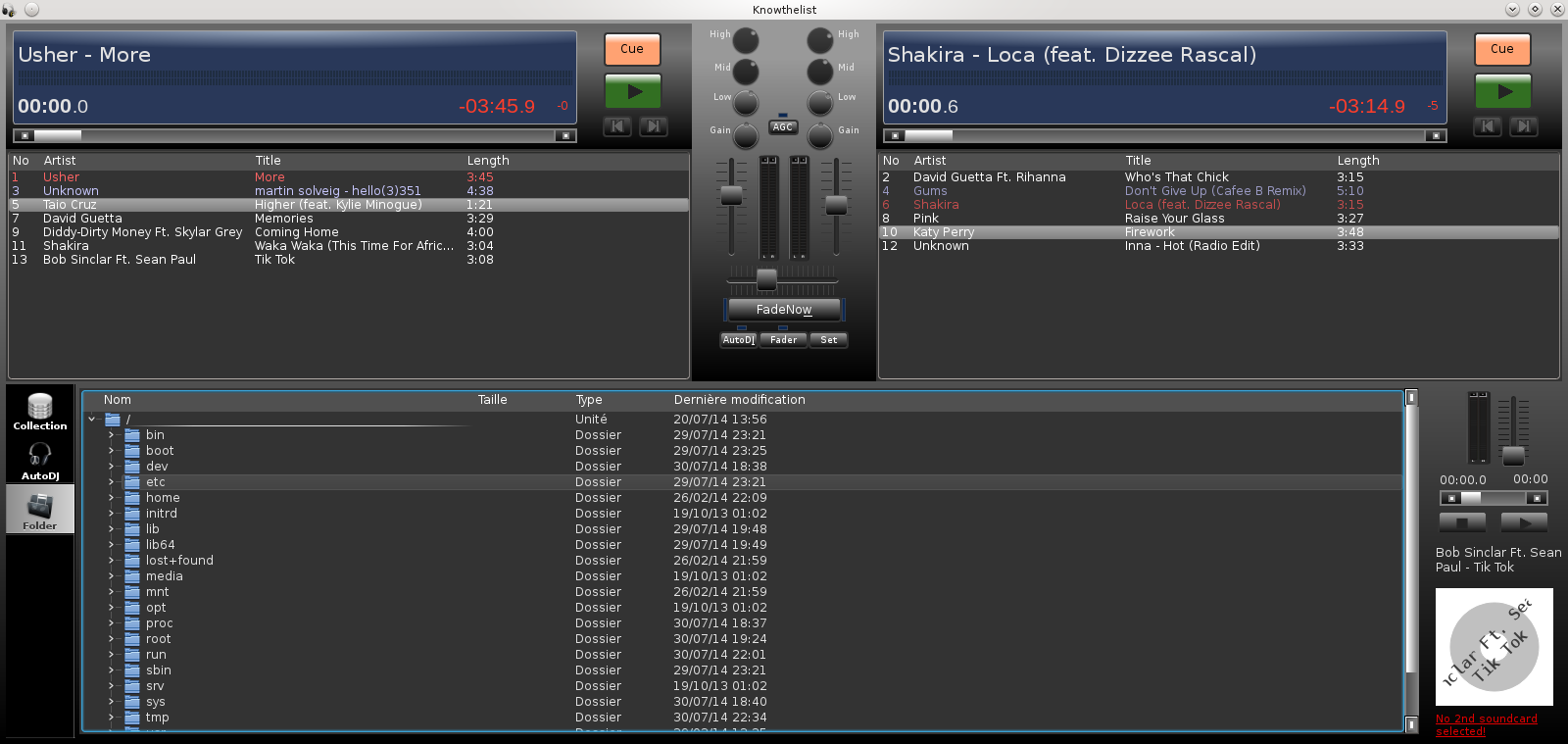
Task: Click the right channel volume fader
Action: coord(836,205)
